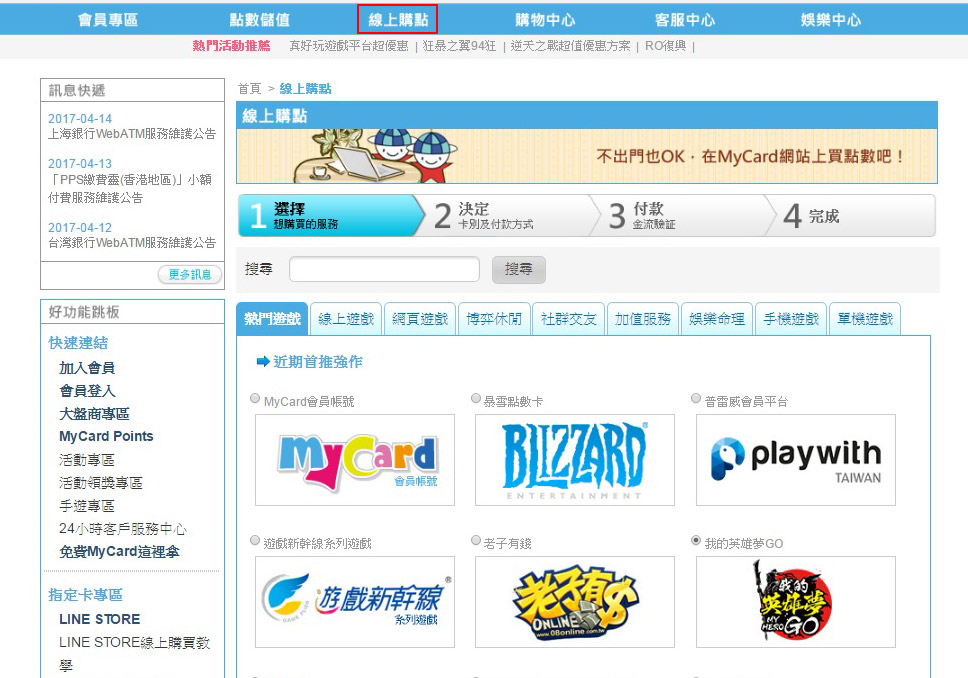Select the 遊戲新幹線系列遊戲 radio button

pyautogui.click(x=255, y=540)
